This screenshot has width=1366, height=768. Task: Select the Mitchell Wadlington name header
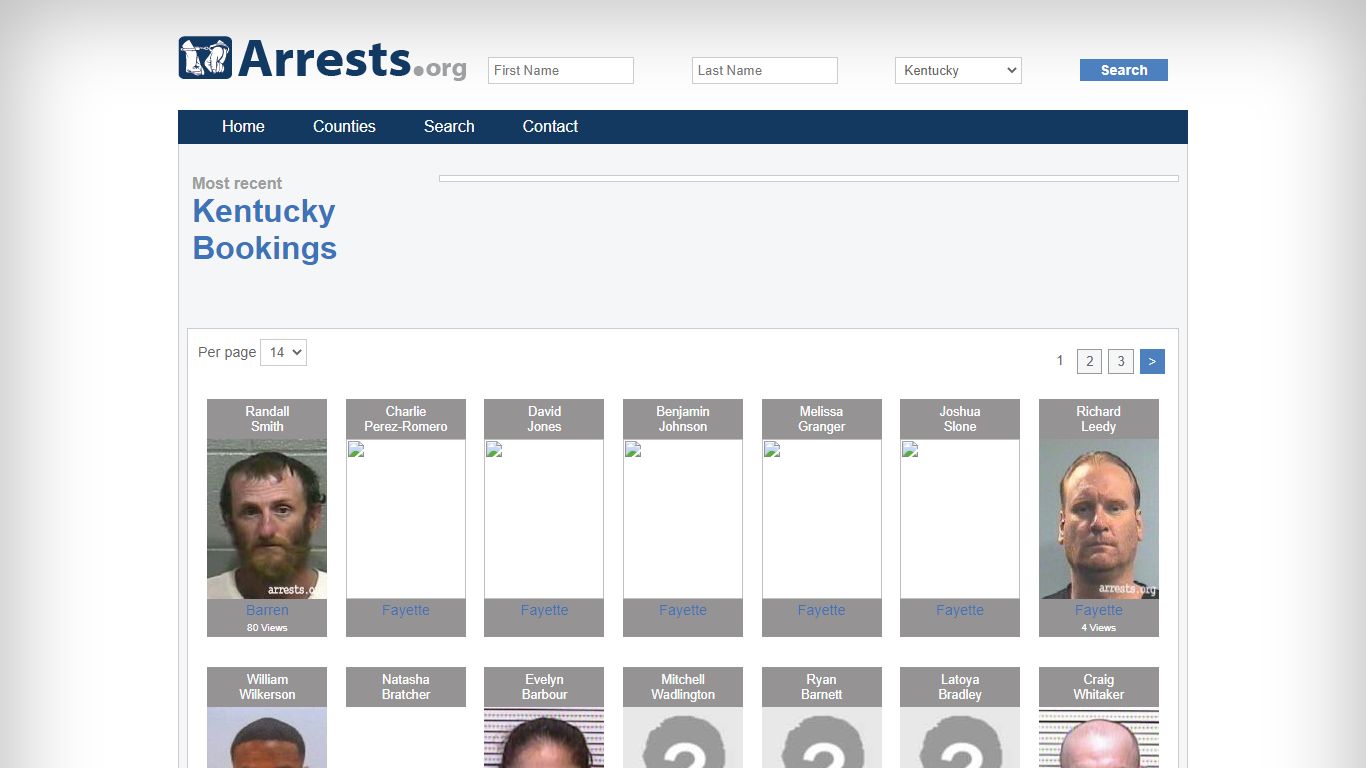pyautogui.click(x=683, y=687)
